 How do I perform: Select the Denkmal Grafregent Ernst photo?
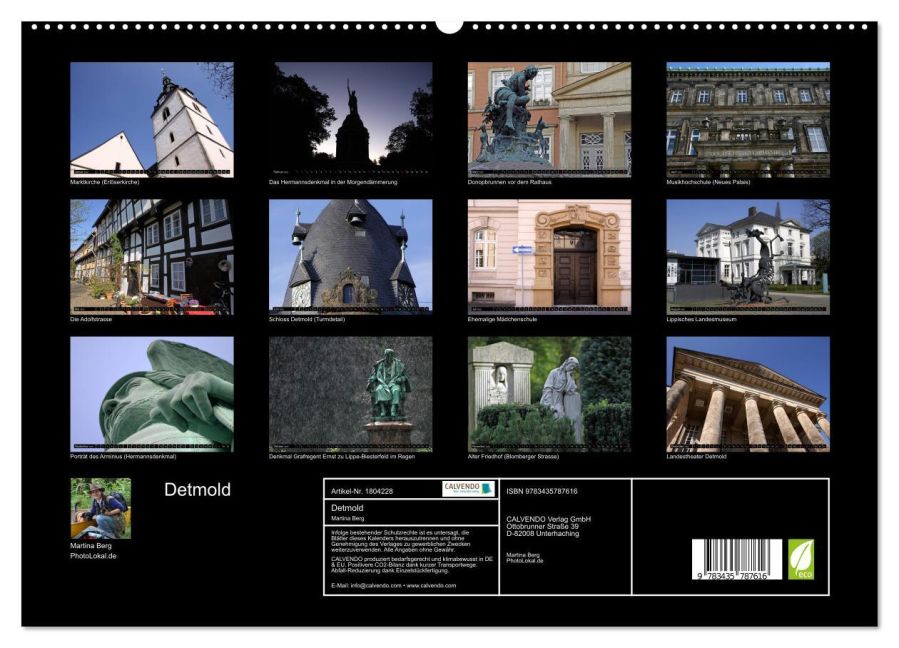pyautogui.click(x=350, y=393)
